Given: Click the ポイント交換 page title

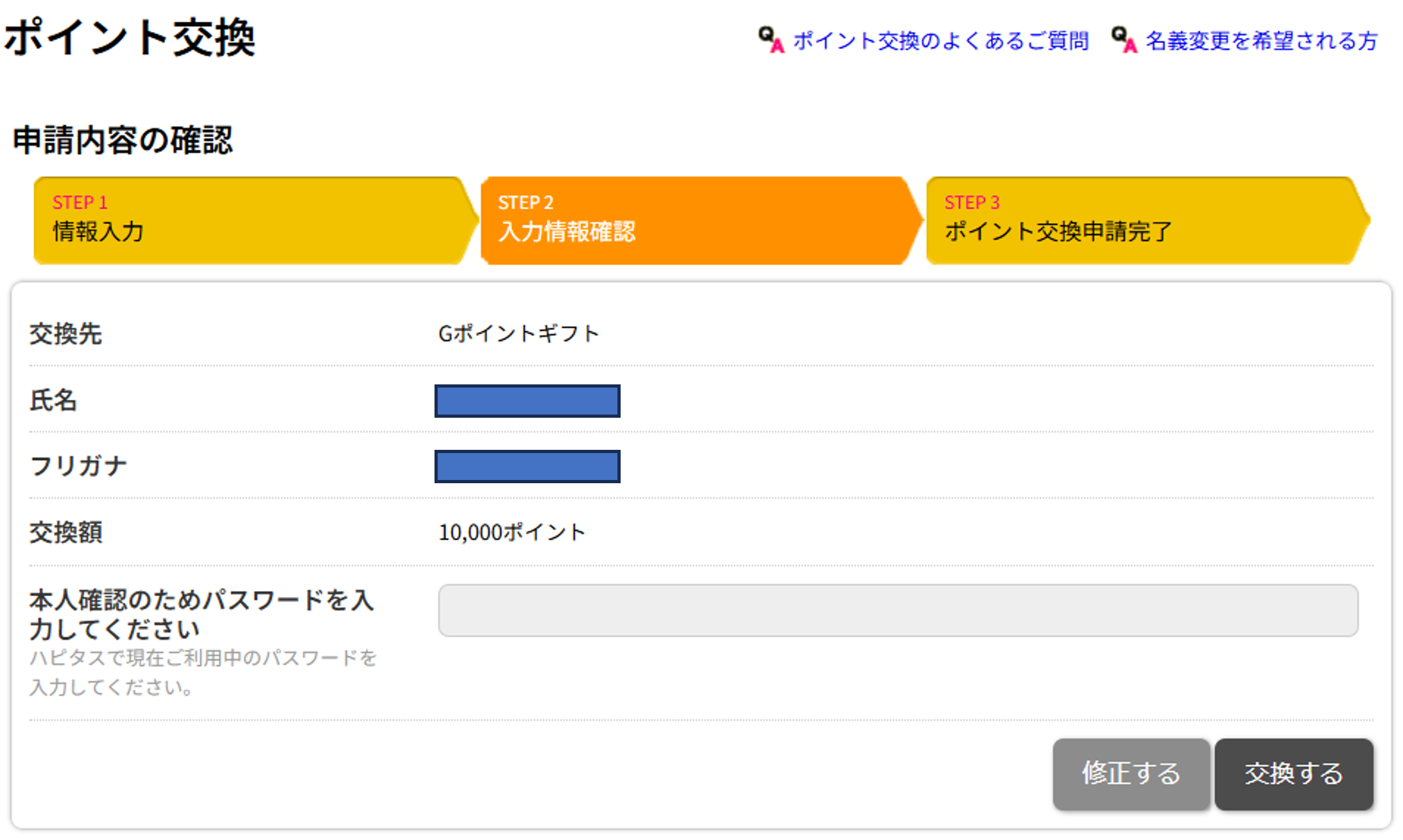Looking at the screenshot, I should click(x=130, y=37).
